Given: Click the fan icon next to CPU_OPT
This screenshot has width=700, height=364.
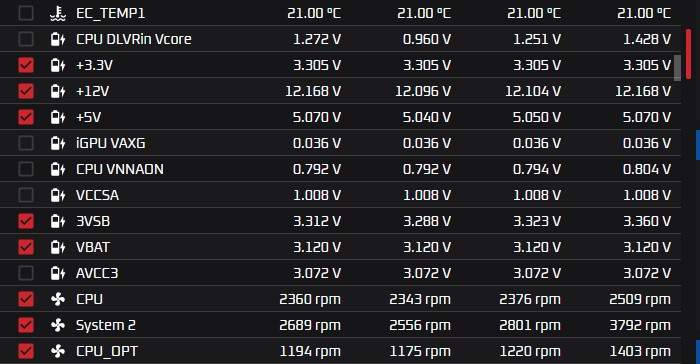Looking at the screenshot, I should (58, 351).
